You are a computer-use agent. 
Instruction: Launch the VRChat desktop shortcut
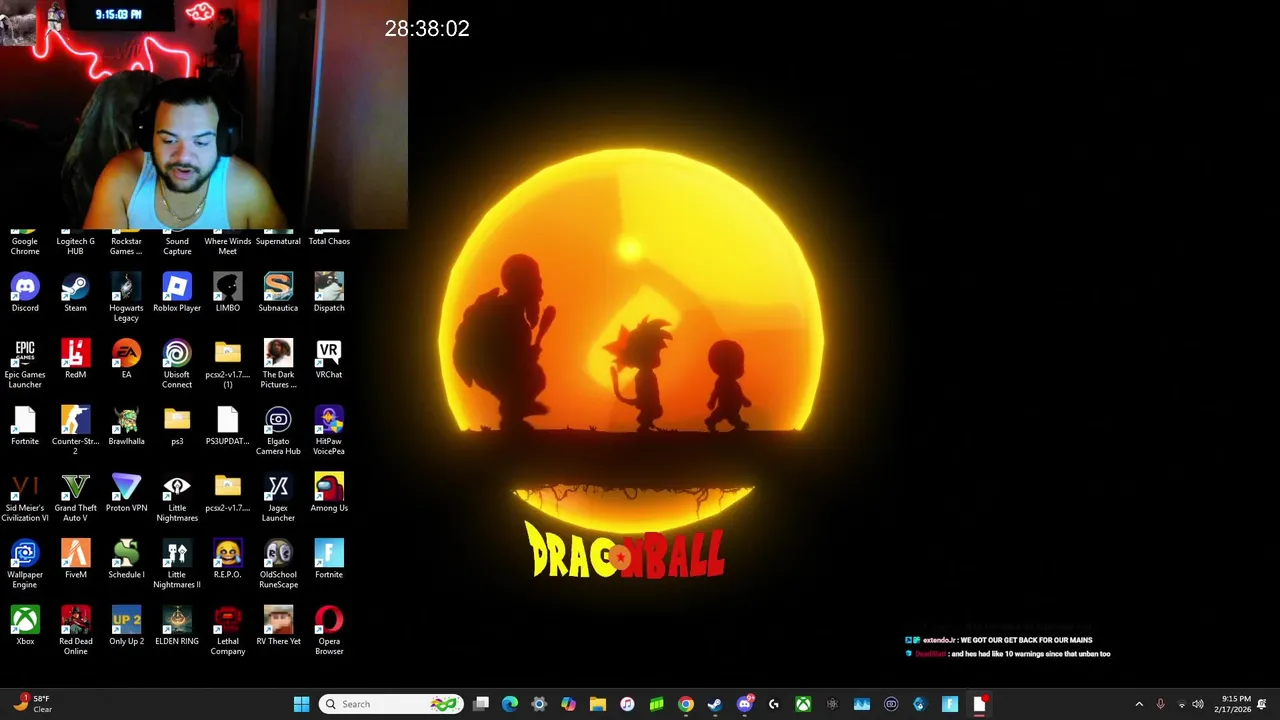point(329,360)
